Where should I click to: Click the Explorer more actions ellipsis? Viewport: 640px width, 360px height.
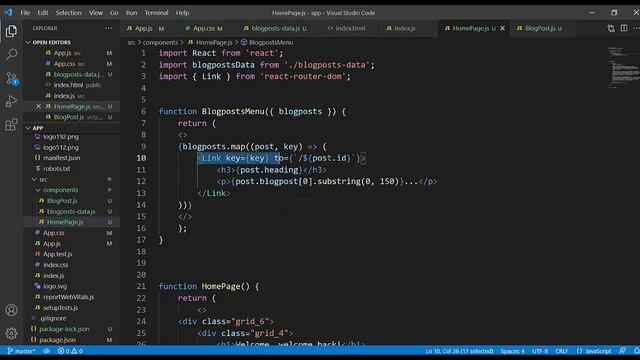pyautogui.click(x=108, y=28)
